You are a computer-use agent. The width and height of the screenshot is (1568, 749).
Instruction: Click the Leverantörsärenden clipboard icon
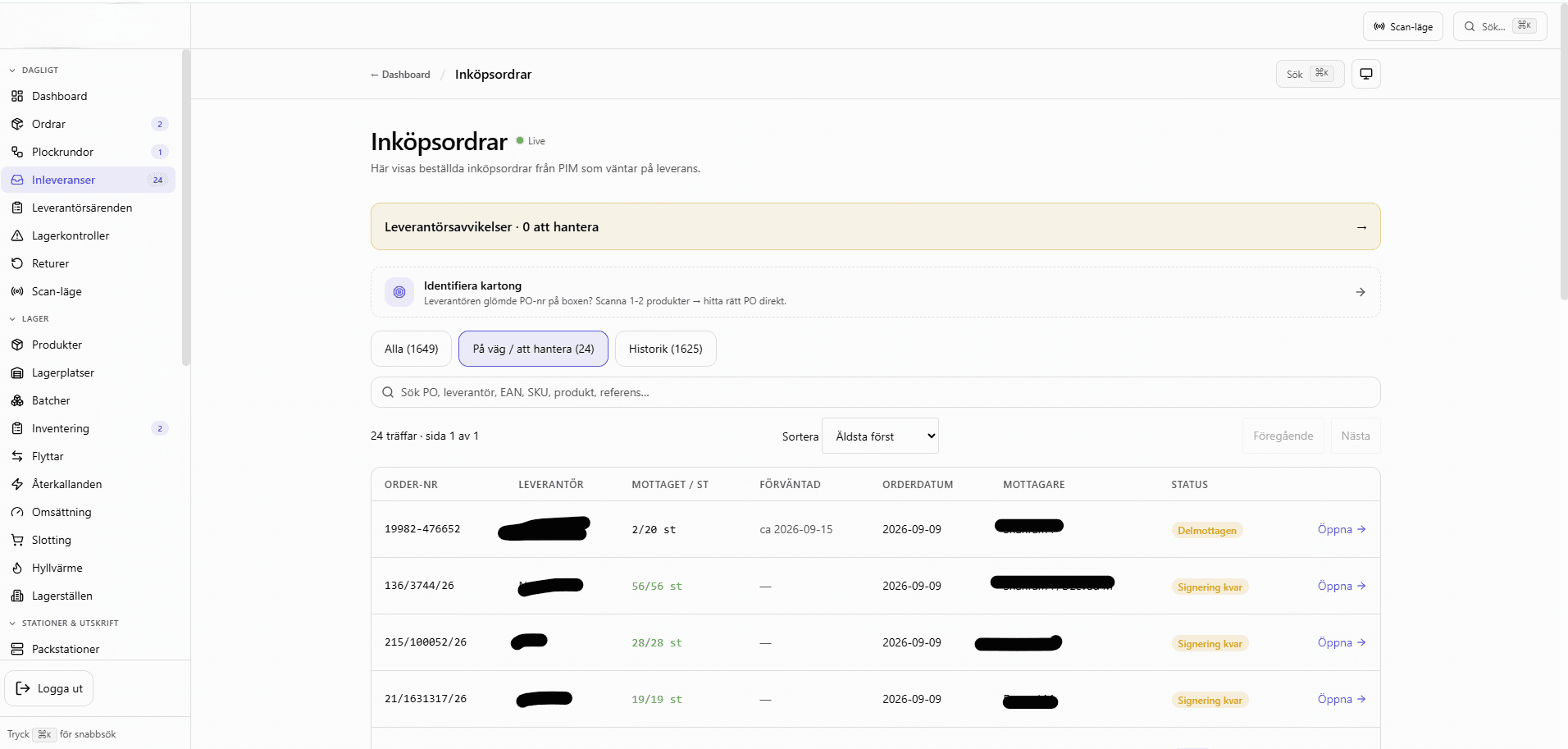17,208
